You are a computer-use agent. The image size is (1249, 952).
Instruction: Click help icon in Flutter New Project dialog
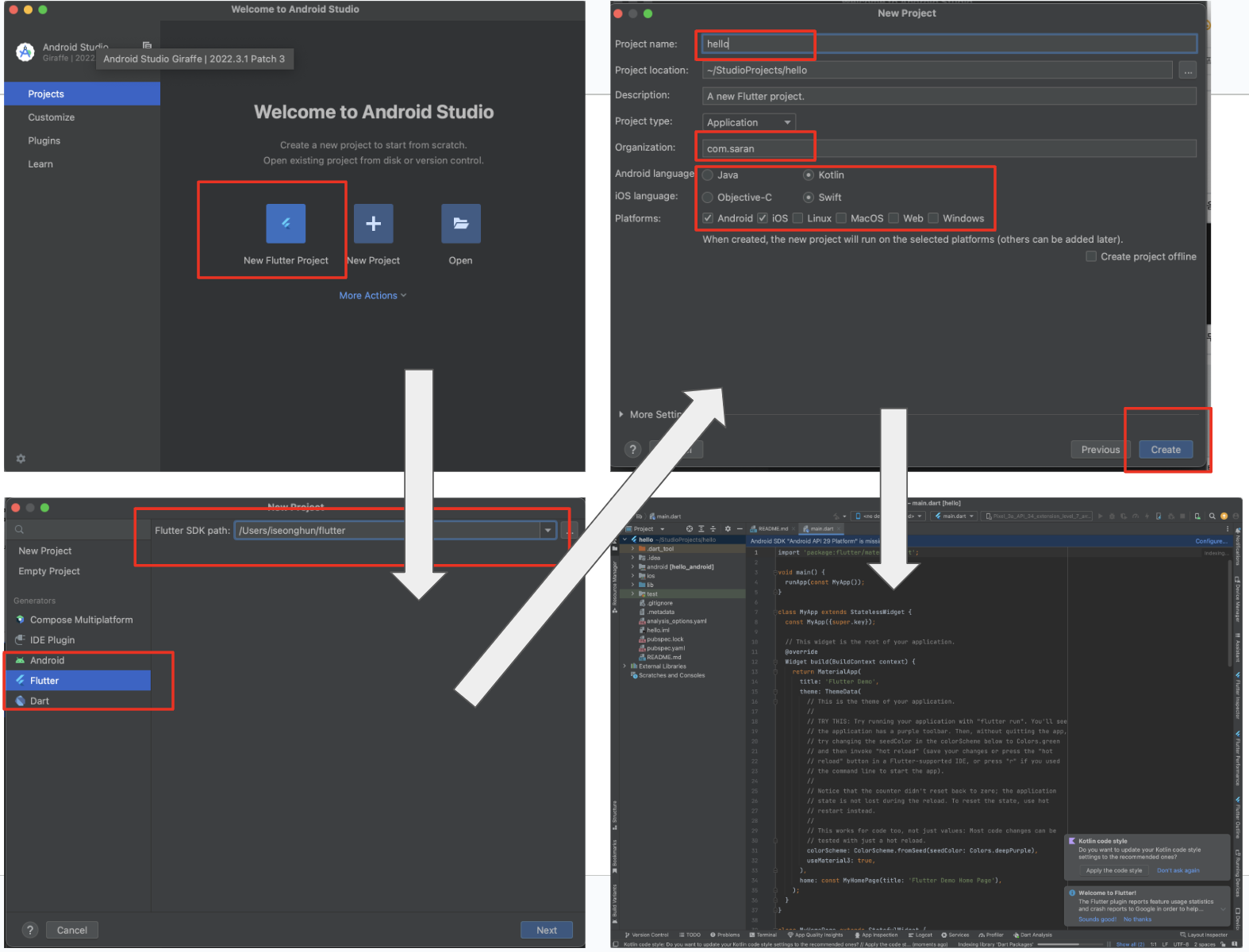pos(632,449)
